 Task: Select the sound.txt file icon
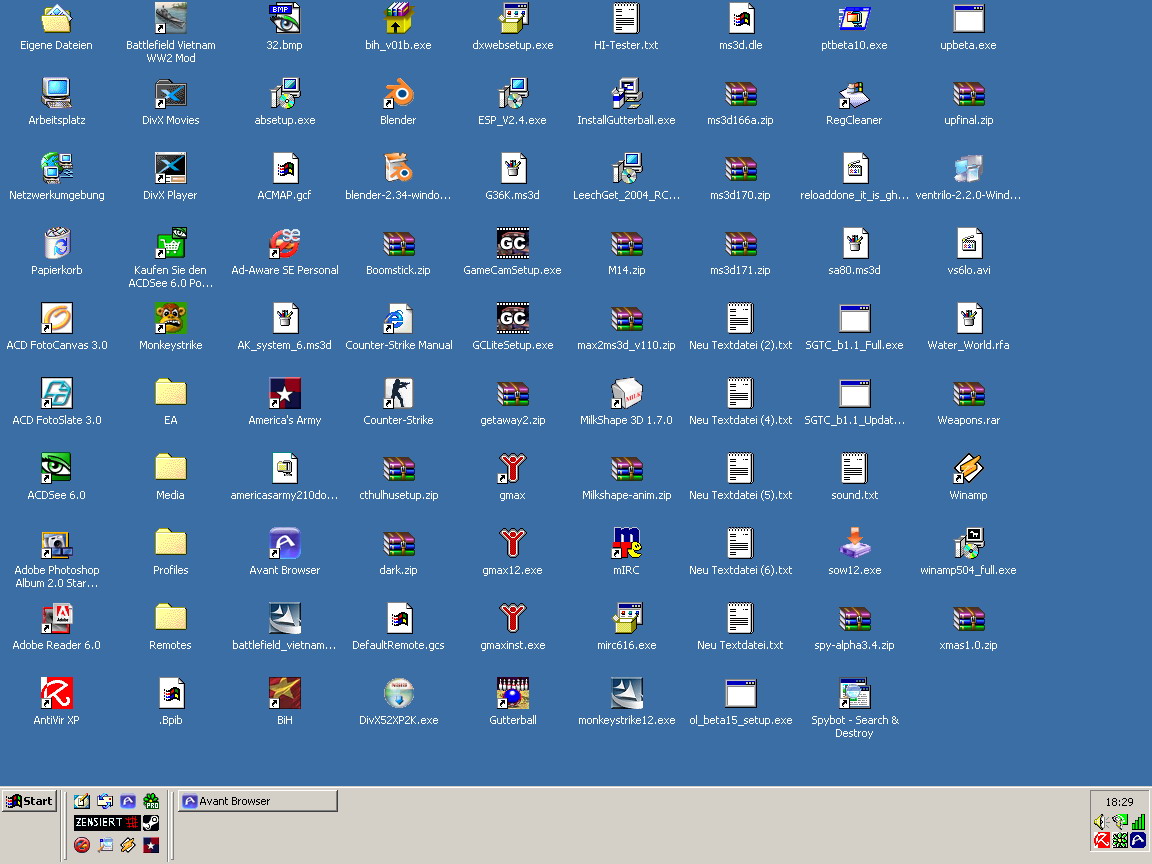(x=855, y=470)
